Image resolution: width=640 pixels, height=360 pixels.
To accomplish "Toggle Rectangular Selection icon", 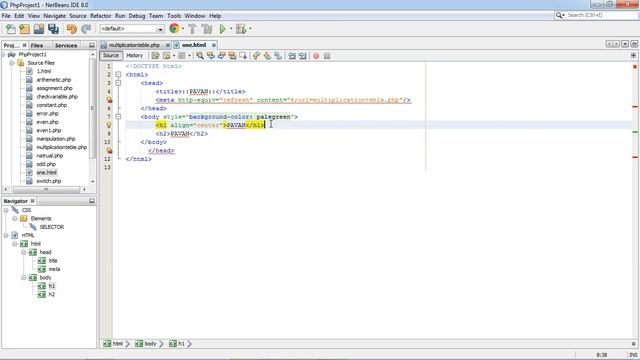I will pyautogui.click(x=243, y=56).
